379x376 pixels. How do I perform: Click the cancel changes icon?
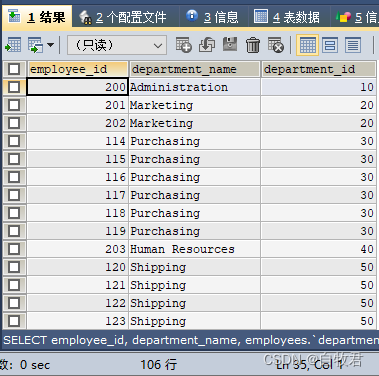coord(276,45)
